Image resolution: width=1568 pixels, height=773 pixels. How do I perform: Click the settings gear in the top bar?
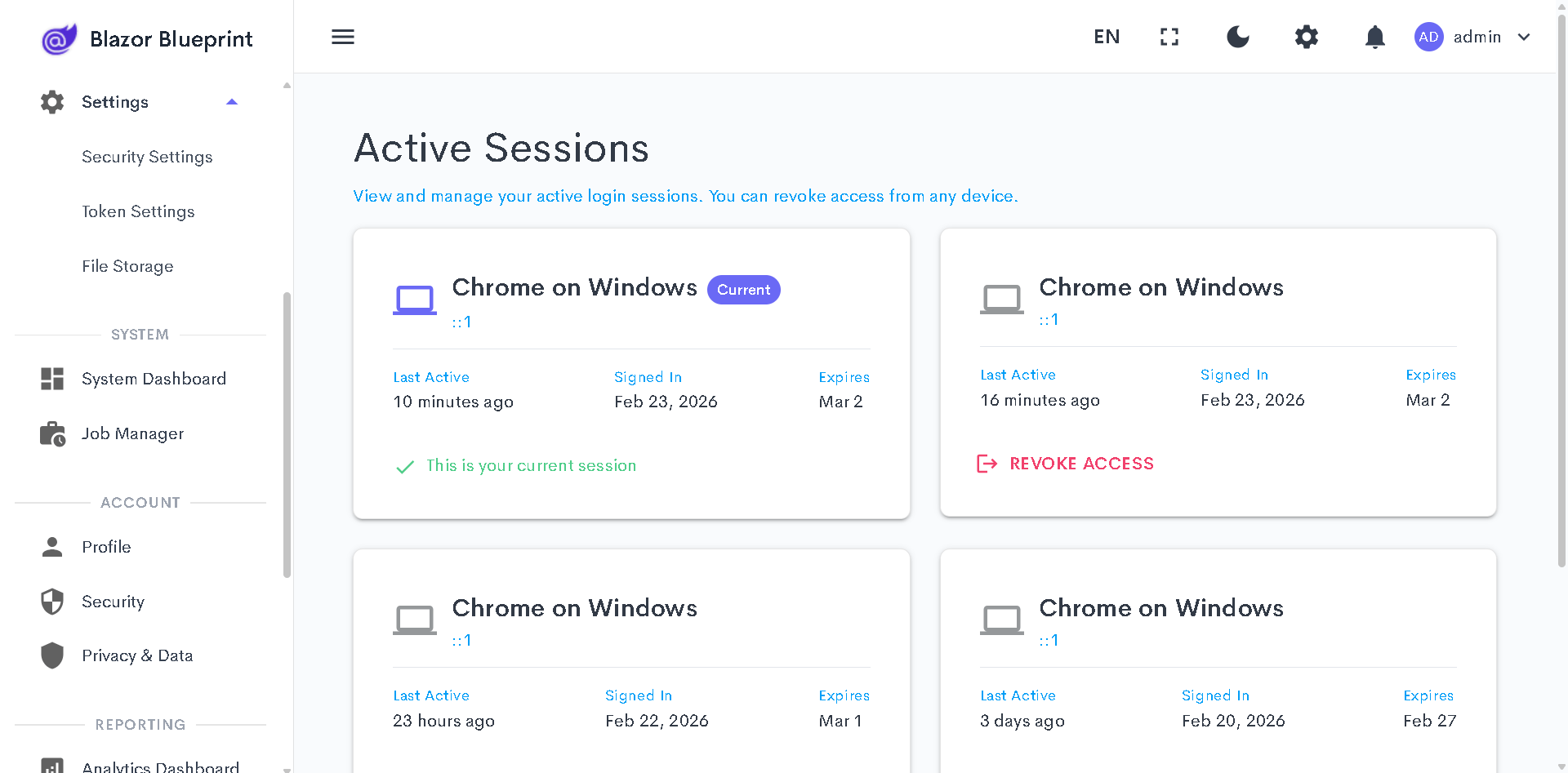[x=1306, y=37]
